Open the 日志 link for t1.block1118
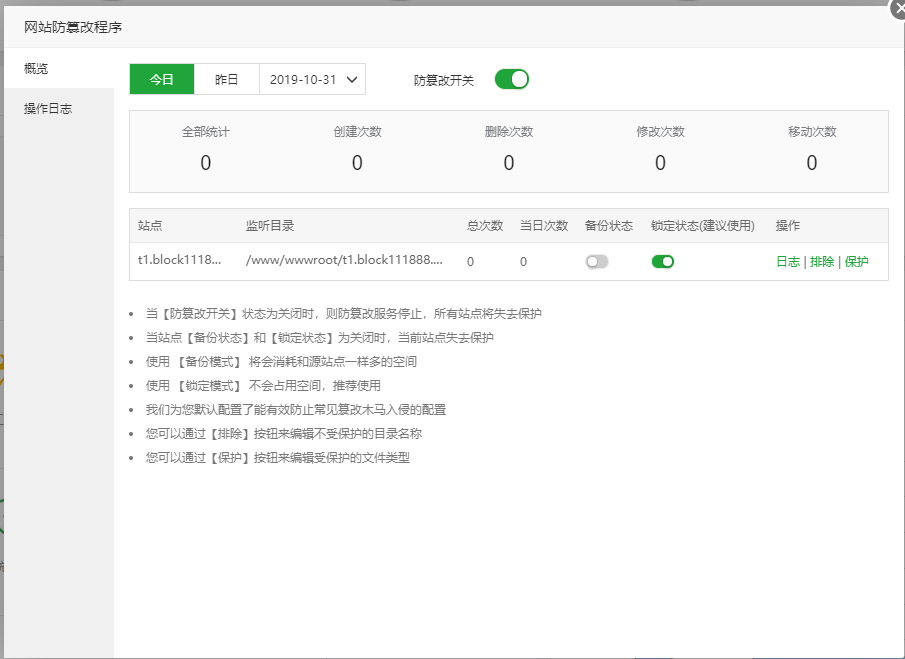 click(786, 261)
